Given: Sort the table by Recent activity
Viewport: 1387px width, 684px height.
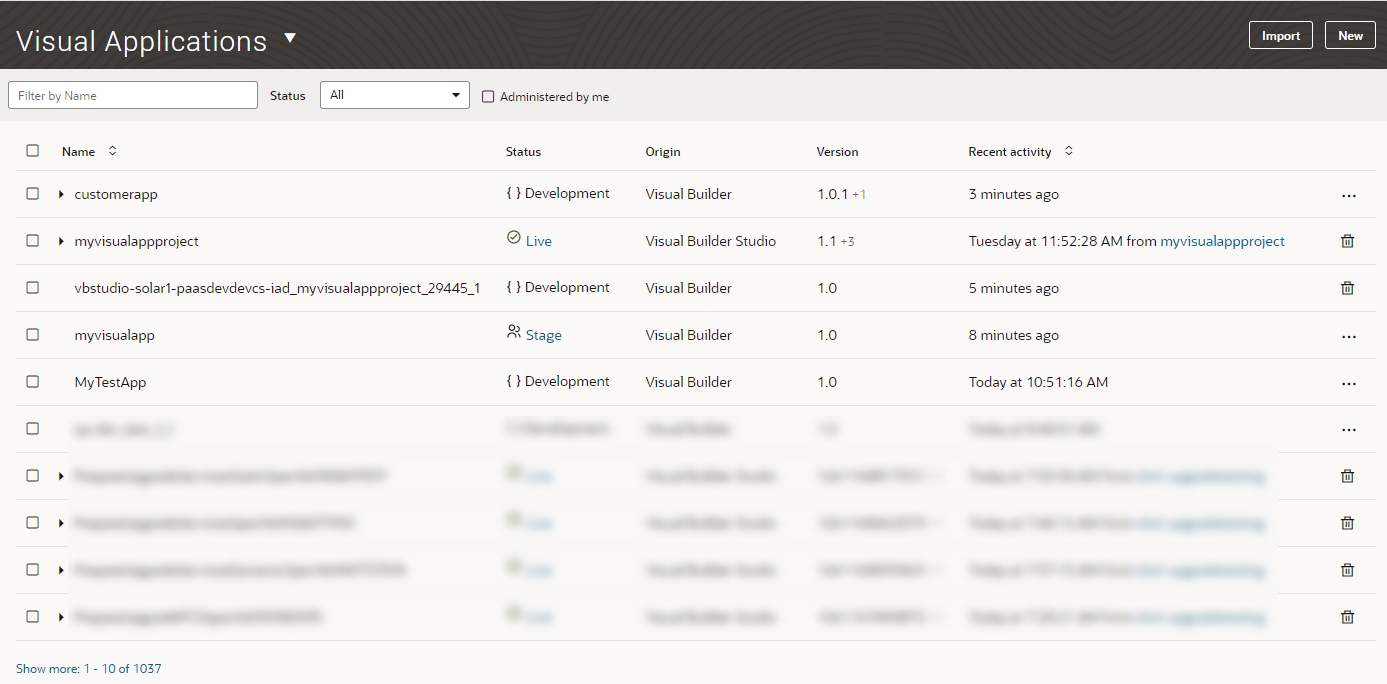Looking at the screenshot, I should pos(1068,151).
